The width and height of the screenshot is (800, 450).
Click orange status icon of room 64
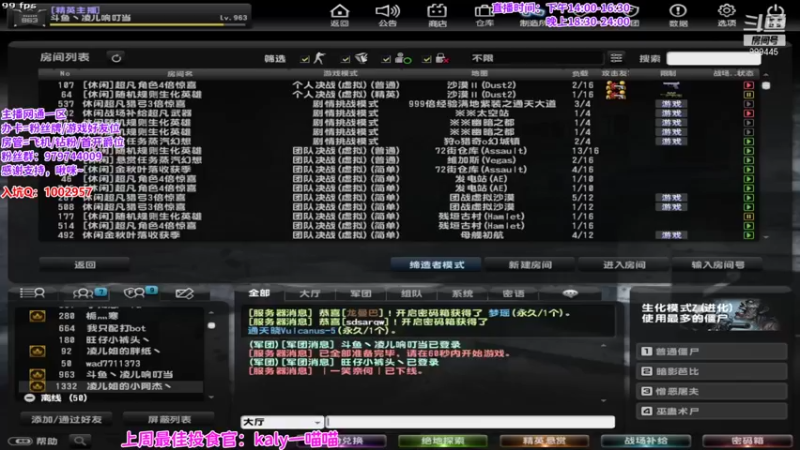pyautogui.click(x=748, y=94)
